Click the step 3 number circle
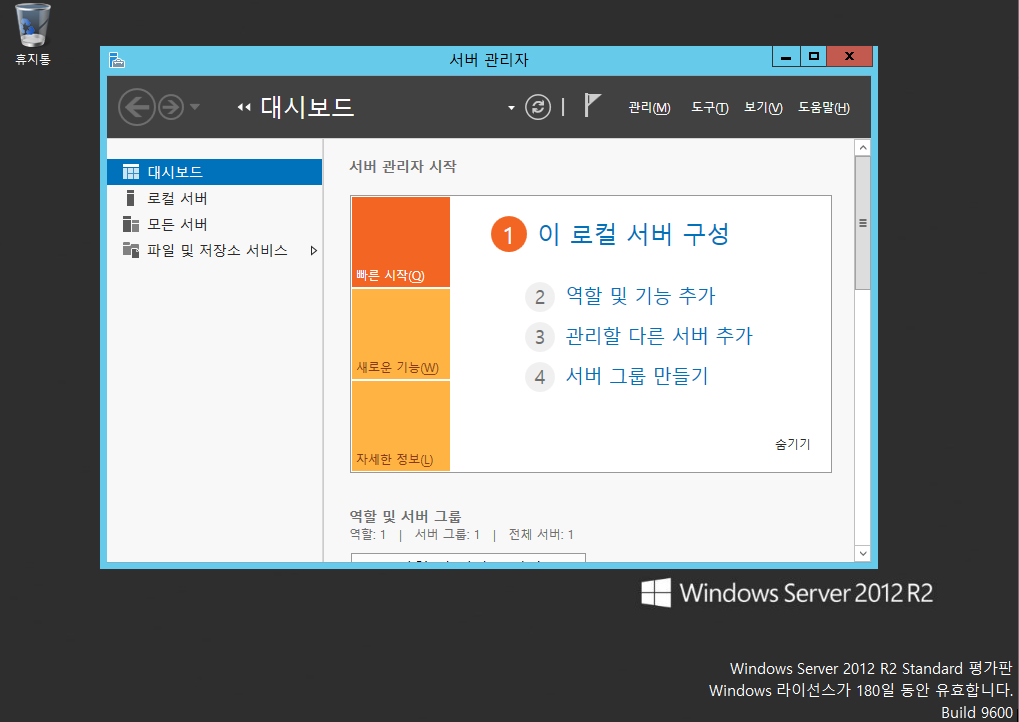Screen dimensions: 1019x722 click(x=539, y=337)
